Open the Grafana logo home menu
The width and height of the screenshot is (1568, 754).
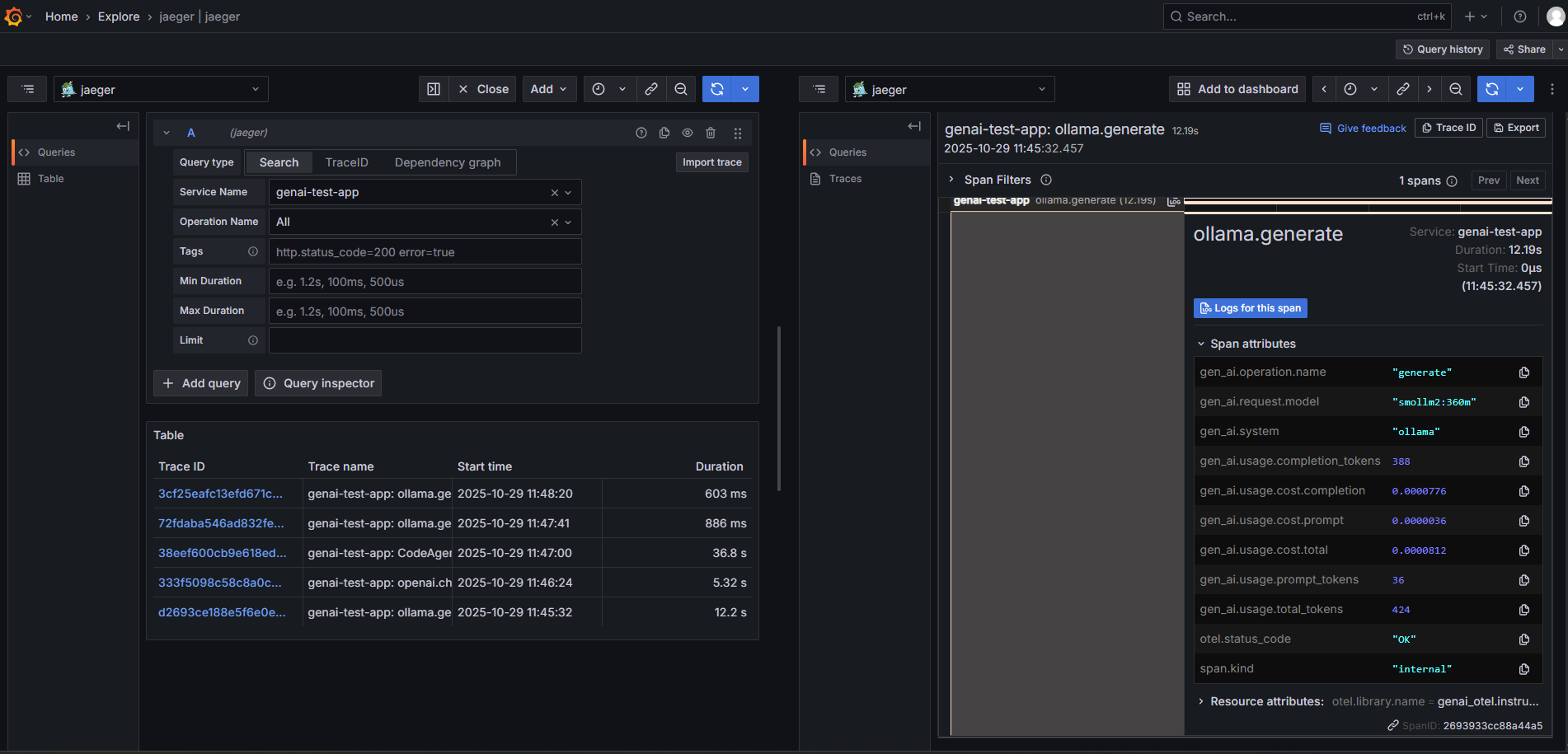tap(14, 16)
